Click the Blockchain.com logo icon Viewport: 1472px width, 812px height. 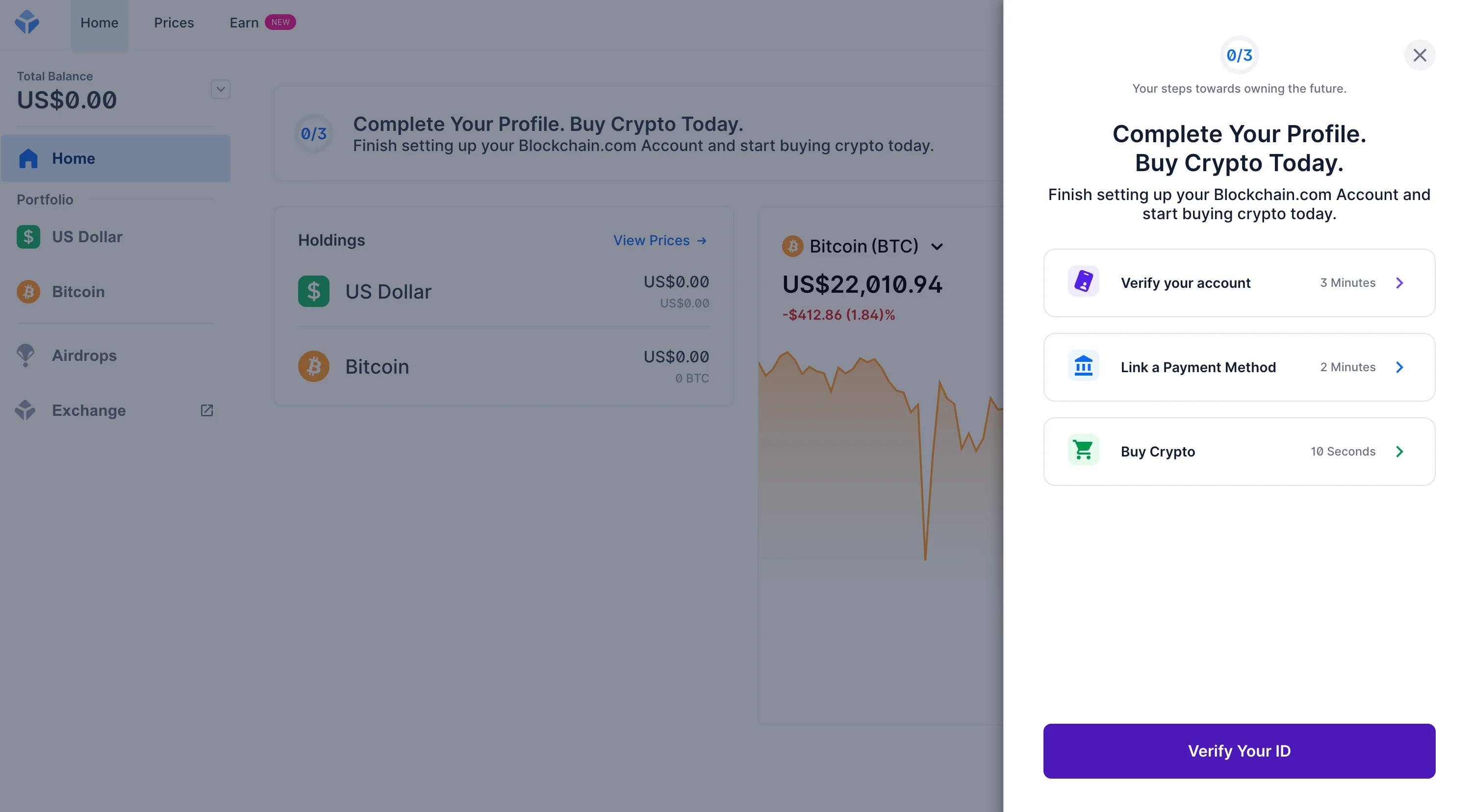tap(27, 22)
